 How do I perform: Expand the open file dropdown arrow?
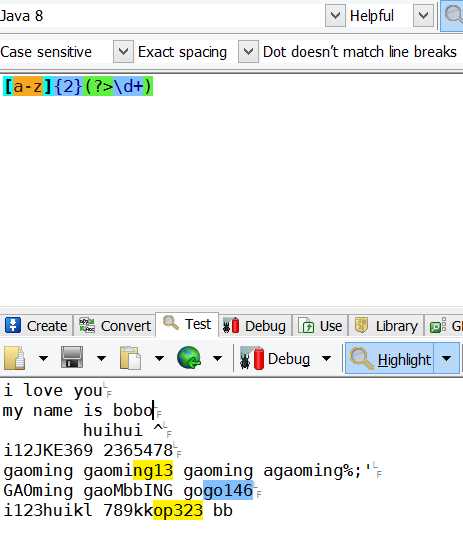point(43,358)
